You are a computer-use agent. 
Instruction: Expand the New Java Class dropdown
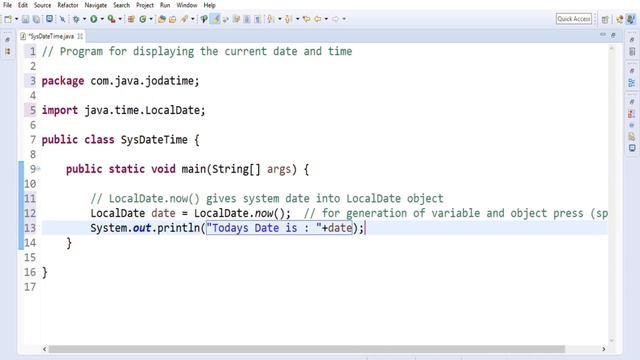151,19
